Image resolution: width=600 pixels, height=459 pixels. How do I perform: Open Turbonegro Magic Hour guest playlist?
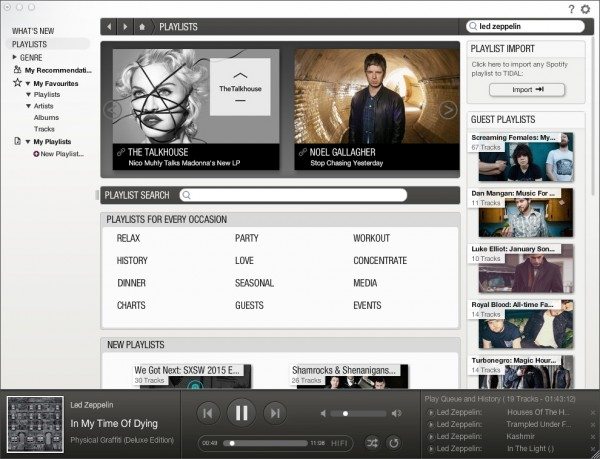[522, 372]
